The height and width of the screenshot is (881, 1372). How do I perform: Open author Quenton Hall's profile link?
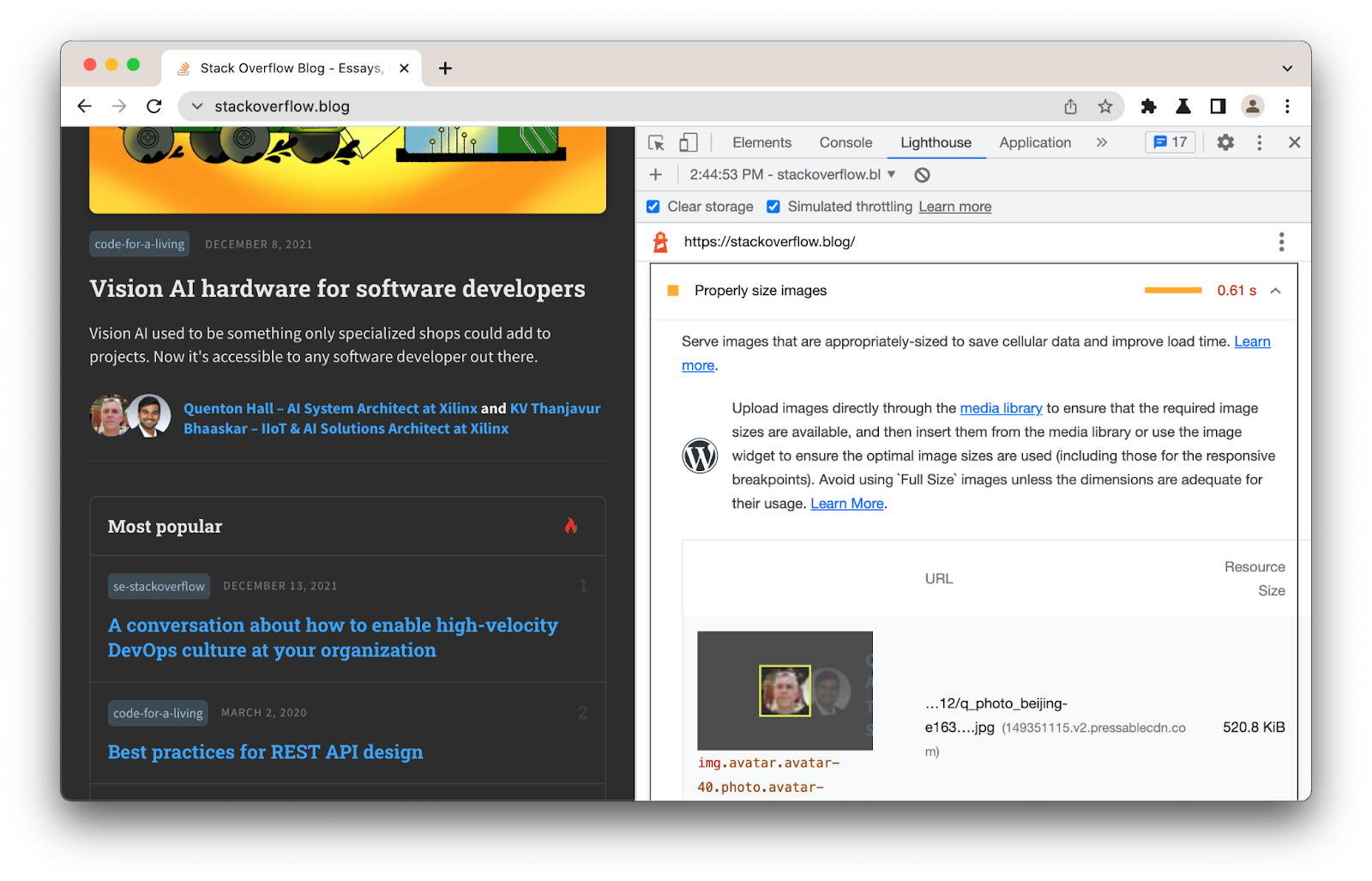[330, 408]
